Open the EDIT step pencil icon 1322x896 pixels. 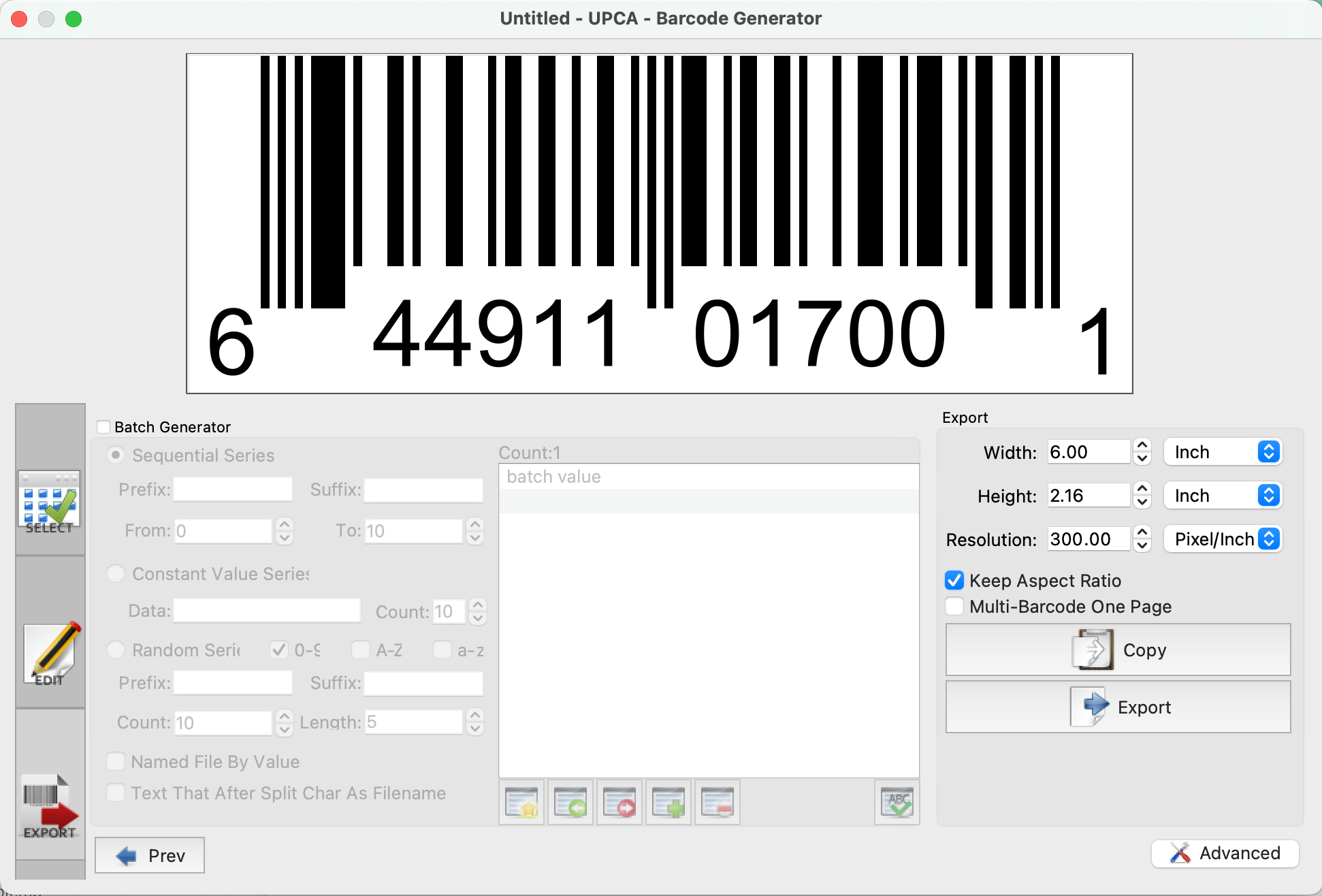tap(52, 654)
